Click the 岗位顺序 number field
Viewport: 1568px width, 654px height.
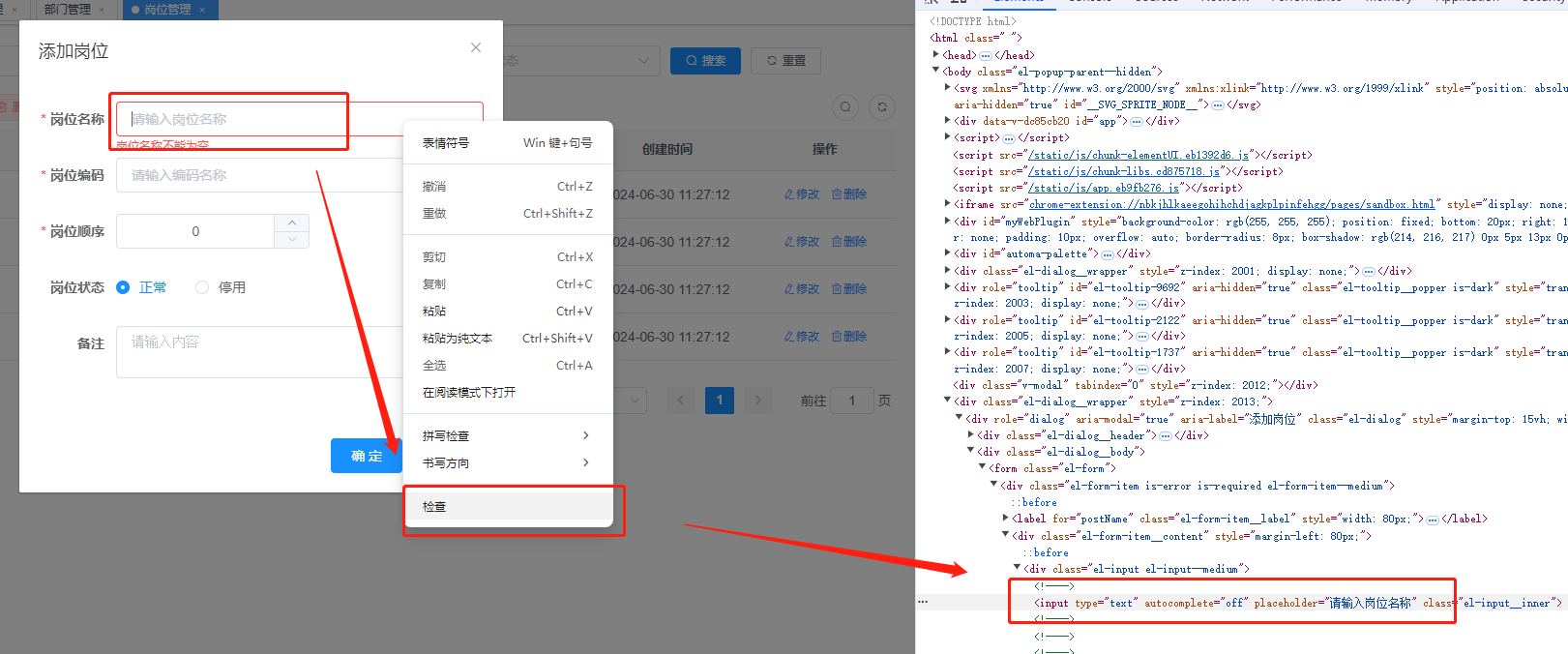click(x=195, y=231)
